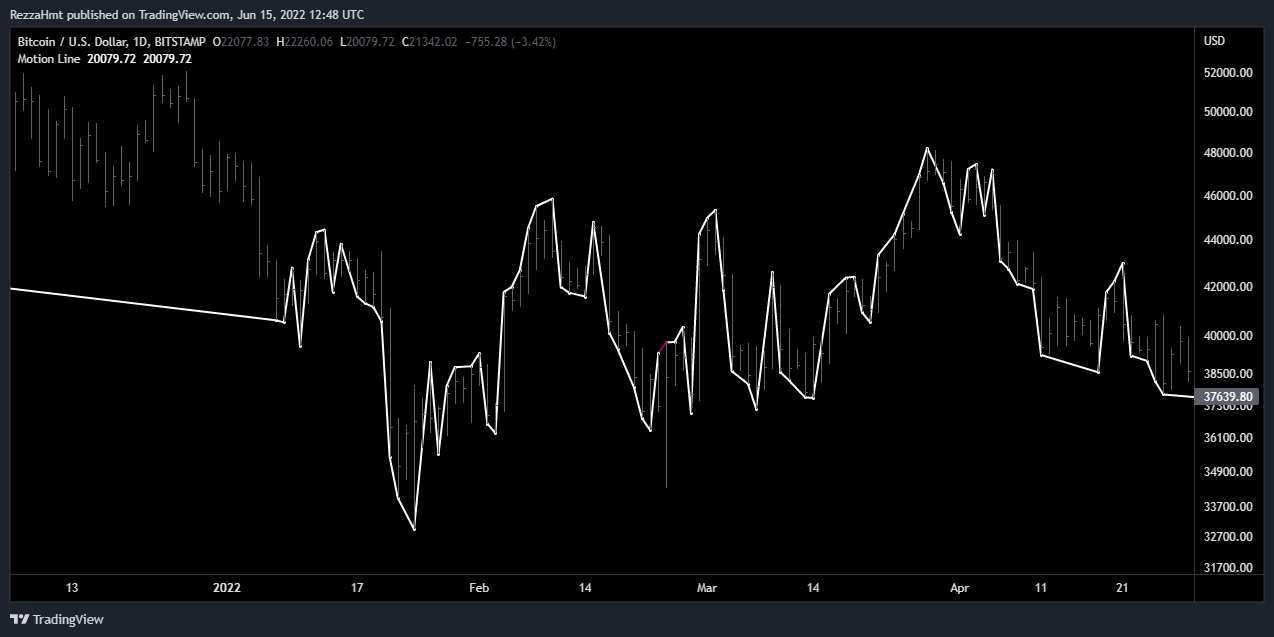Click the 52000.00 price axis label
1274x637 pixels.
click(1229, 73)
